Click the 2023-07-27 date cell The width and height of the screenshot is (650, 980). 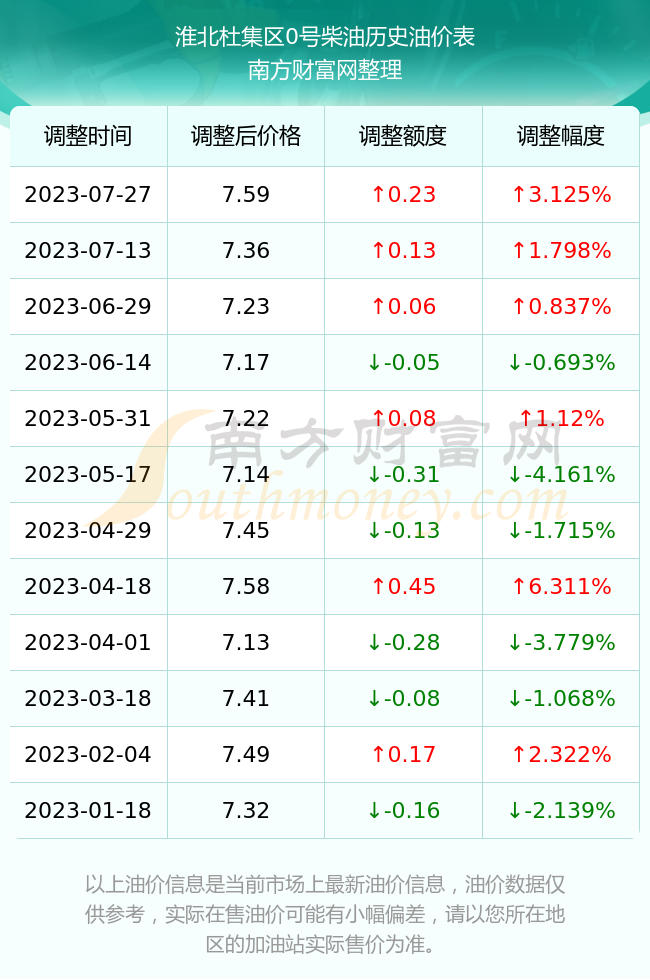tap(88, 194)
